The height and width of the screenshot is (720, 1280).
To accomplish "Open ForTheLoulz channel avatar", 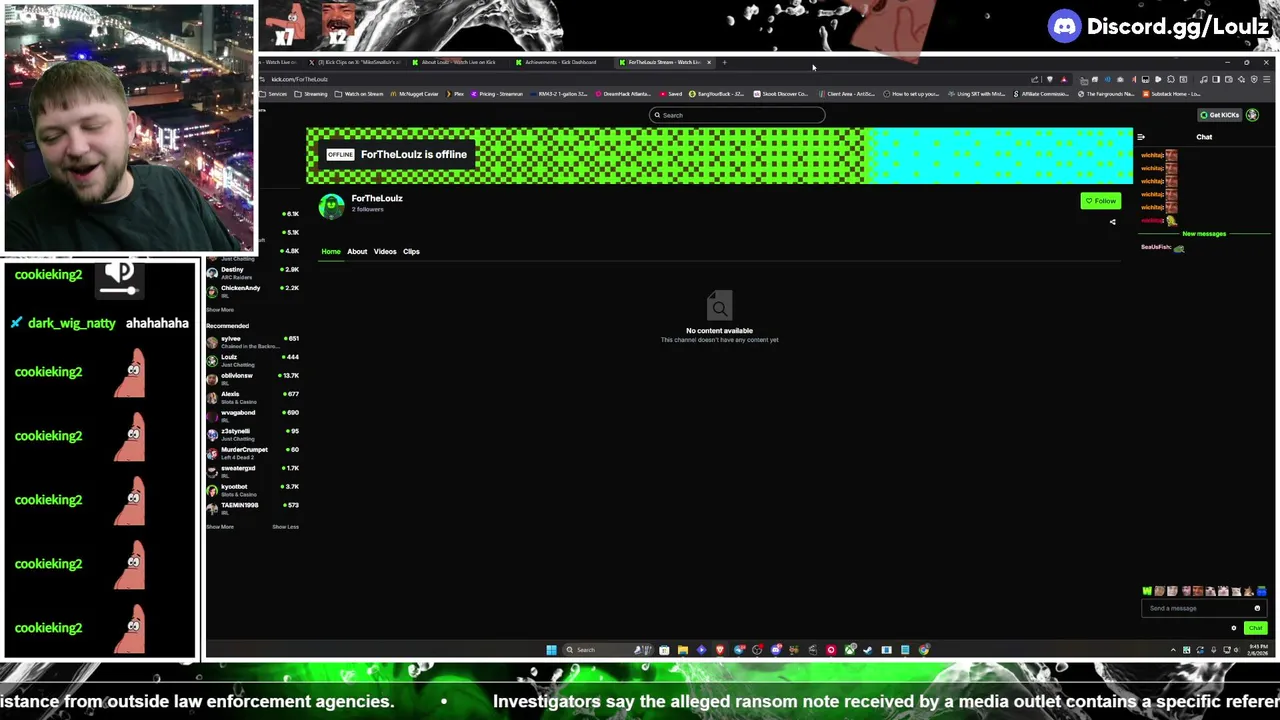I will [331, 206].
